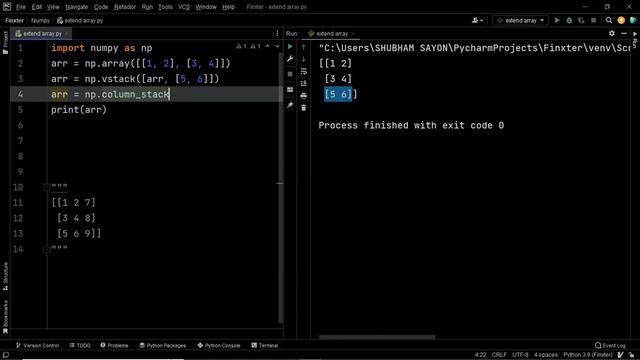Open the Terminal tool window
The width and height of the screenshot is (640, 360).
click(x=264, y=345)
